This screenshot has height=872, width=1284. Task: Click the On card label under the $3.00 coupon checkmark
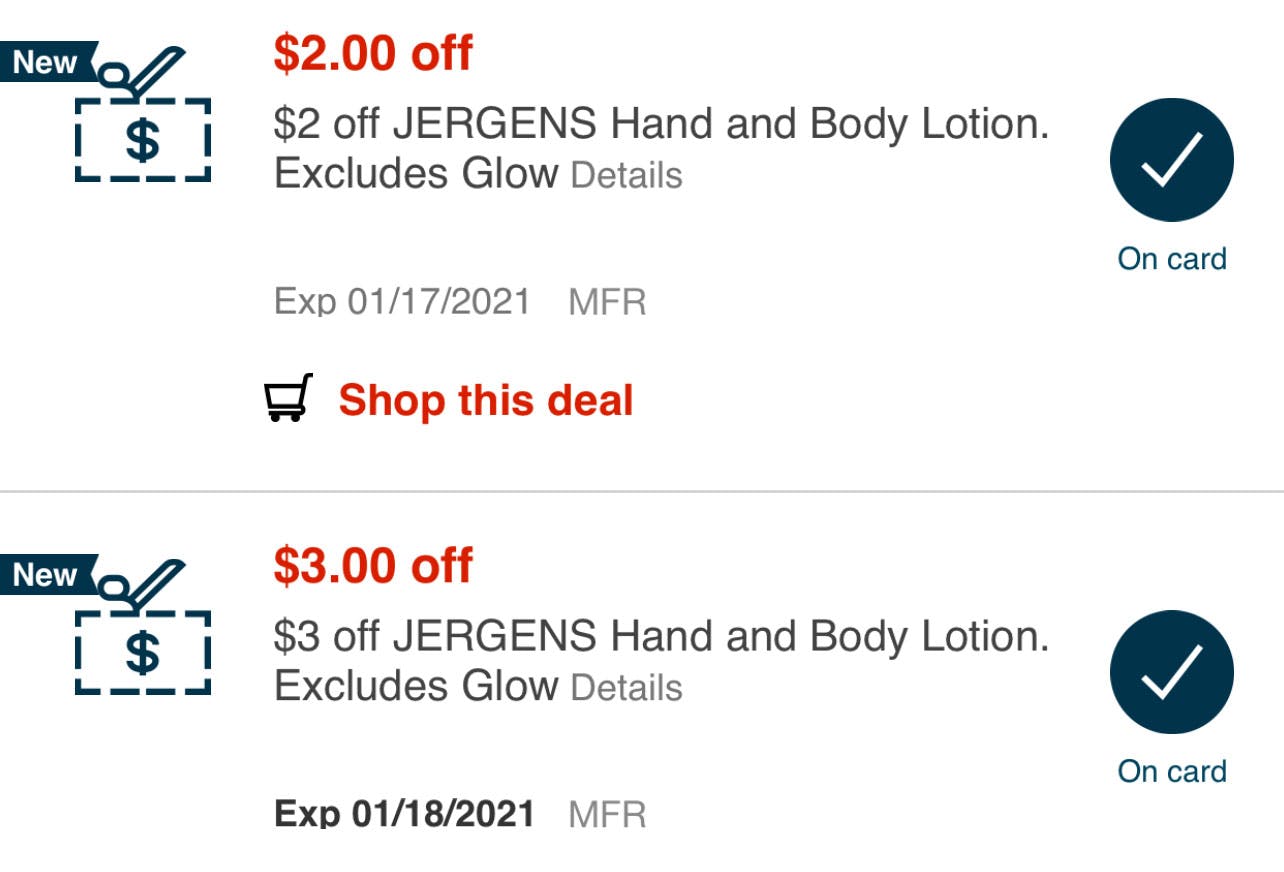tap(1172, 772)
